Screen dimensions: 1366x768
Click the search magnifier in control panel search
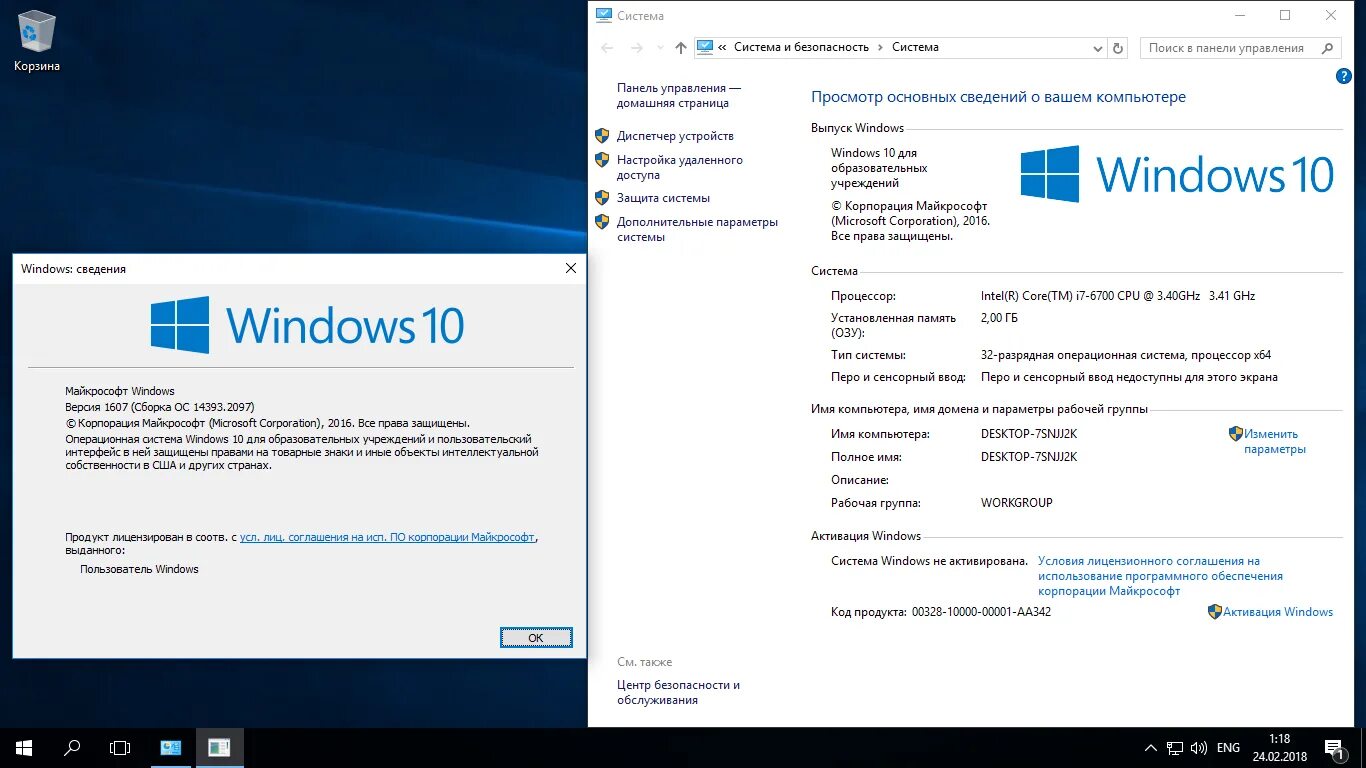[1328, 47]
